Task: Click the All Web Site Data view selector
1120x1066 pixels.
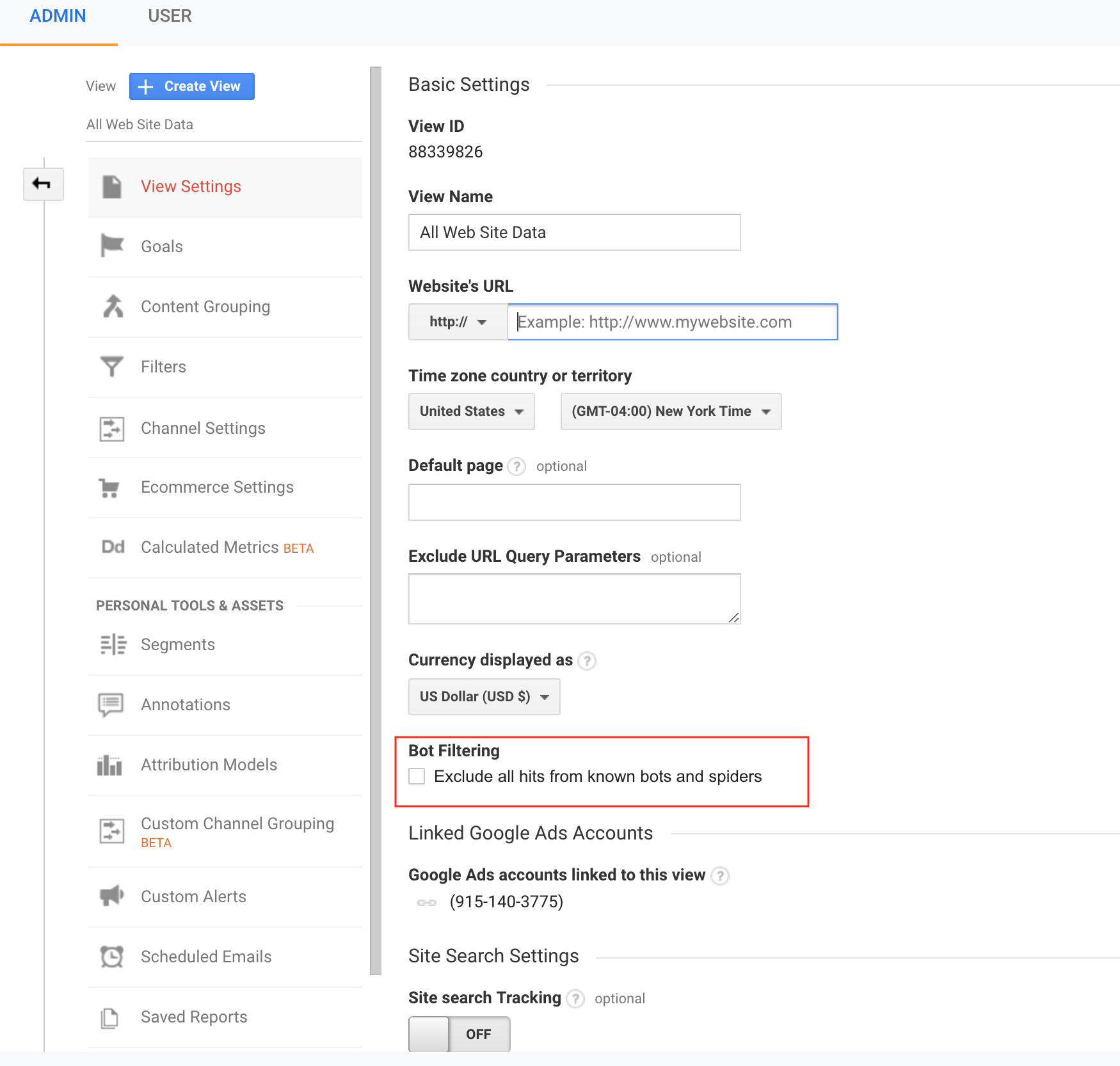Action: pos(224,125)
